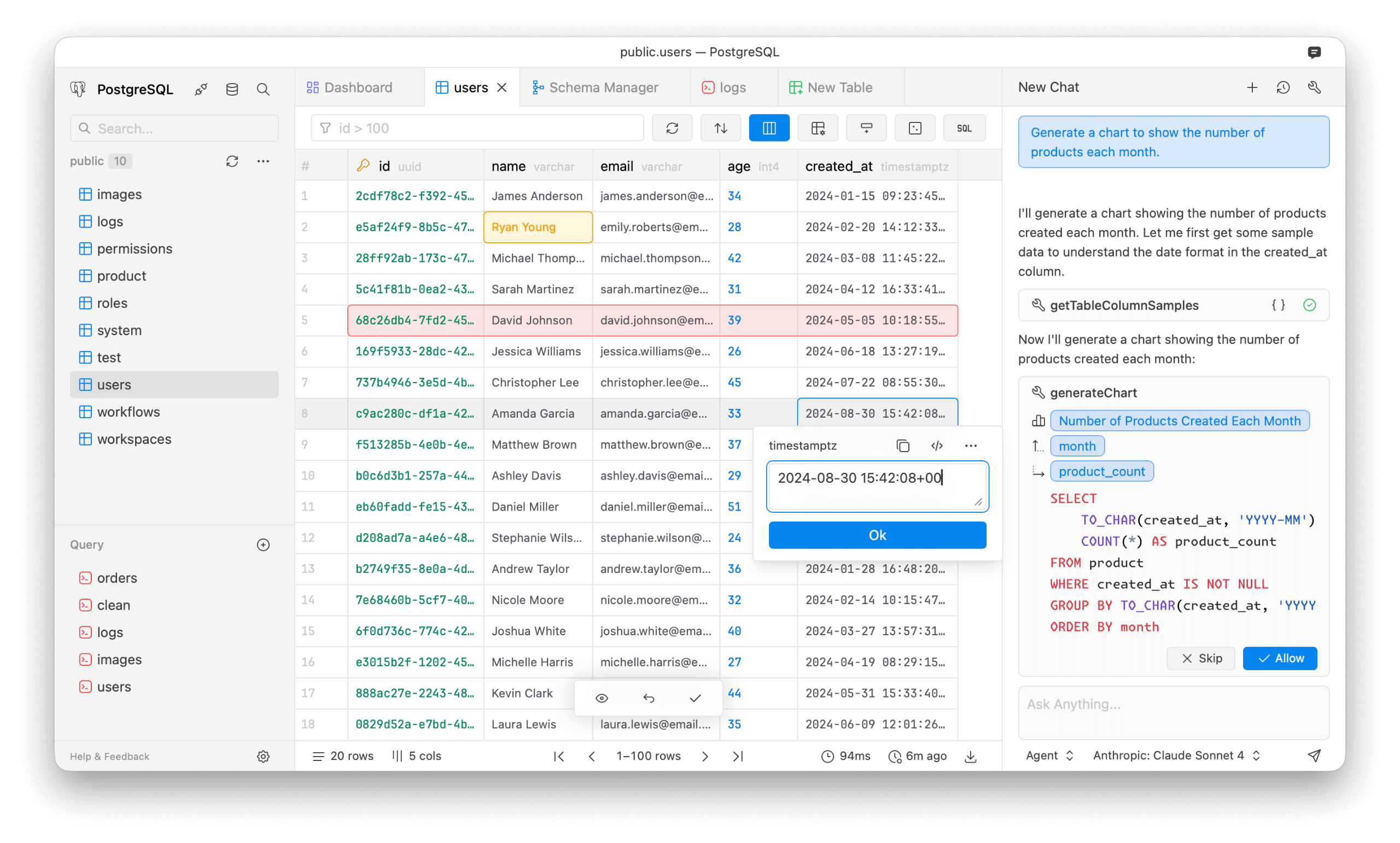
Task: Approve the edit with the checkmark toggle
Action: (695, 698)
